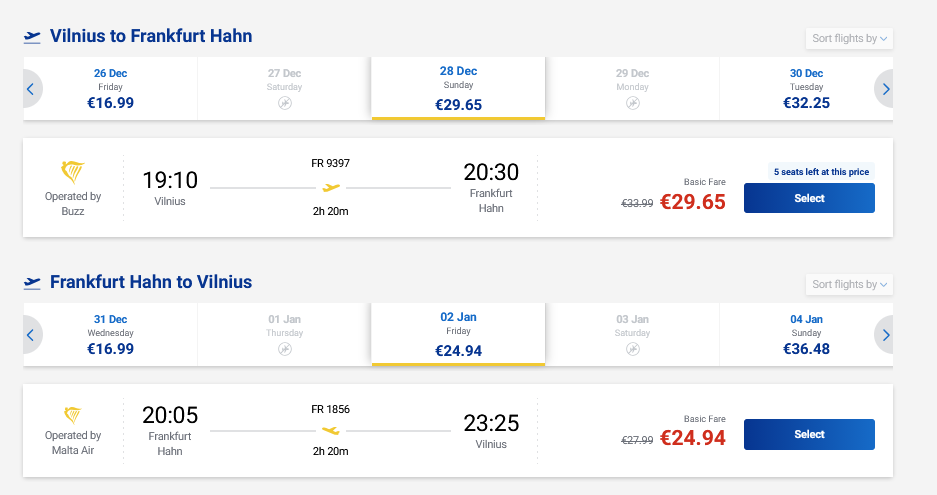Select the FR 9397 flight at €29.65
This screenshot has width=937, height=495.
point(809,198)
